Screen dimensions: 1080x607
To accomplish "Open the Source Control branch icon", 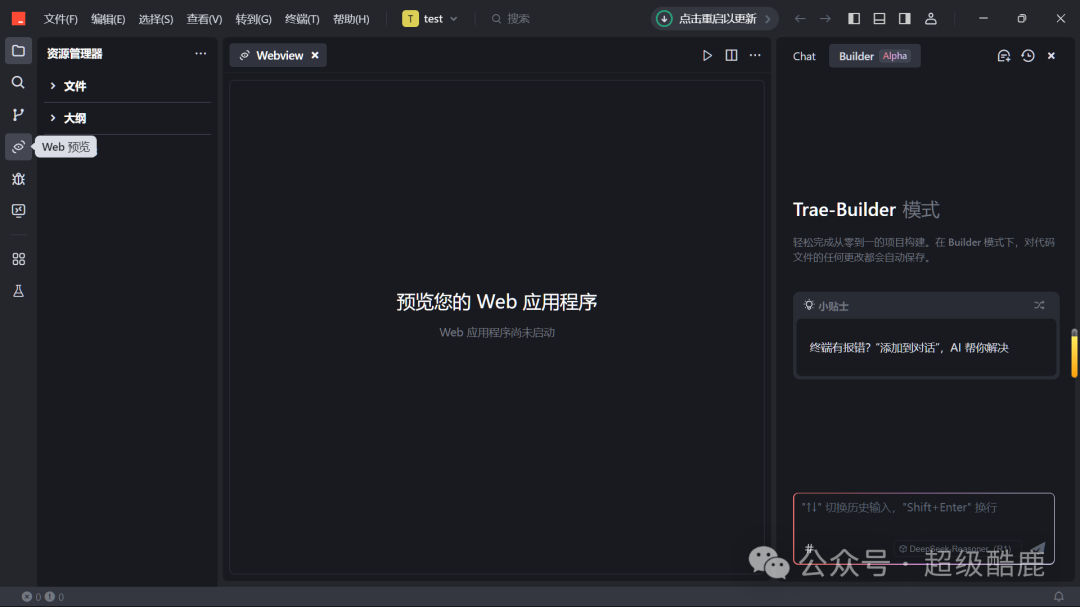I will point(19,114).
